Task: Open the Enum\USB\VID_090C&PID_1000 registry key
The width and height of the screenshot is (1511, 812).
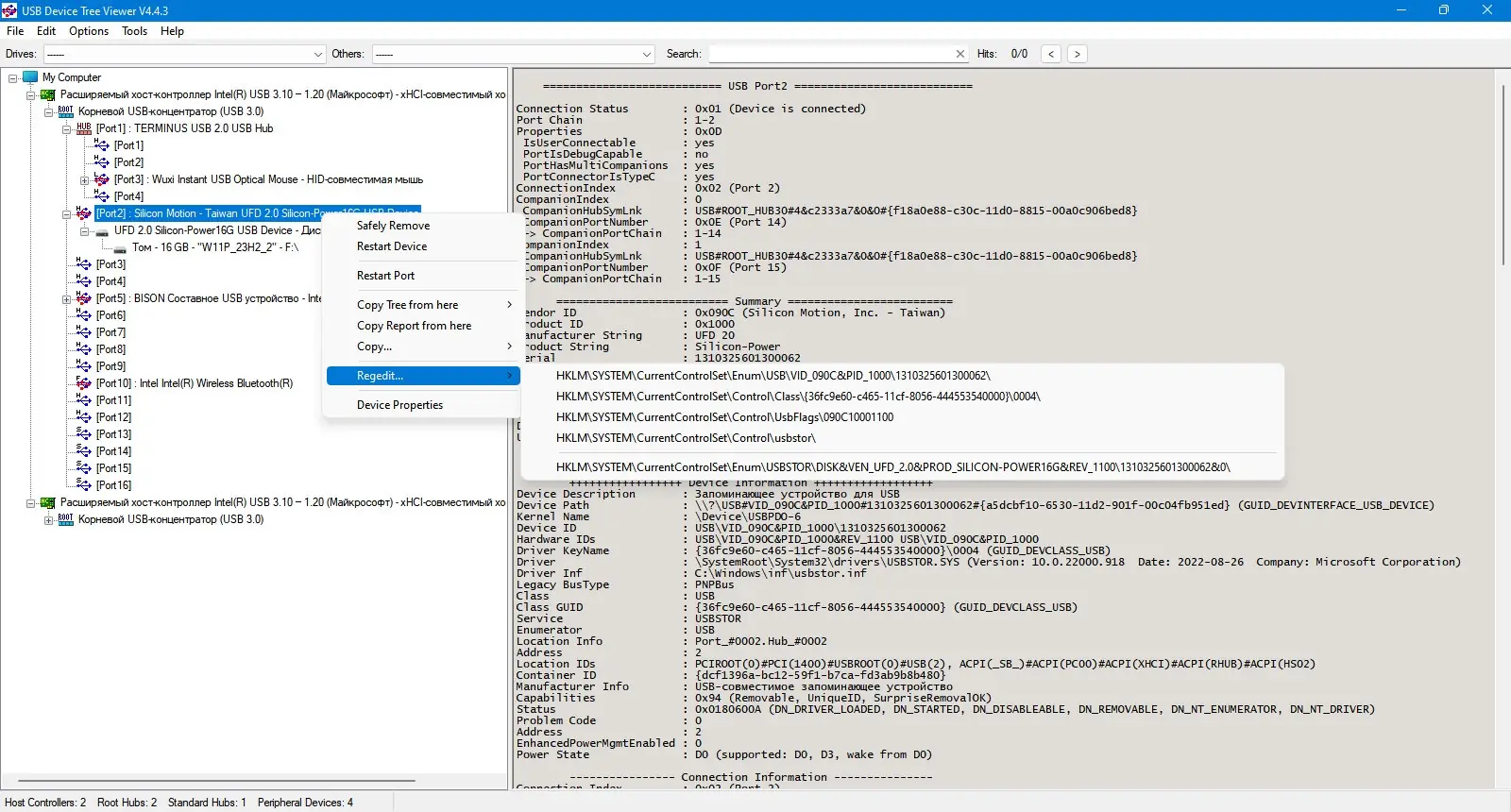Action: (x=902, y=376)
